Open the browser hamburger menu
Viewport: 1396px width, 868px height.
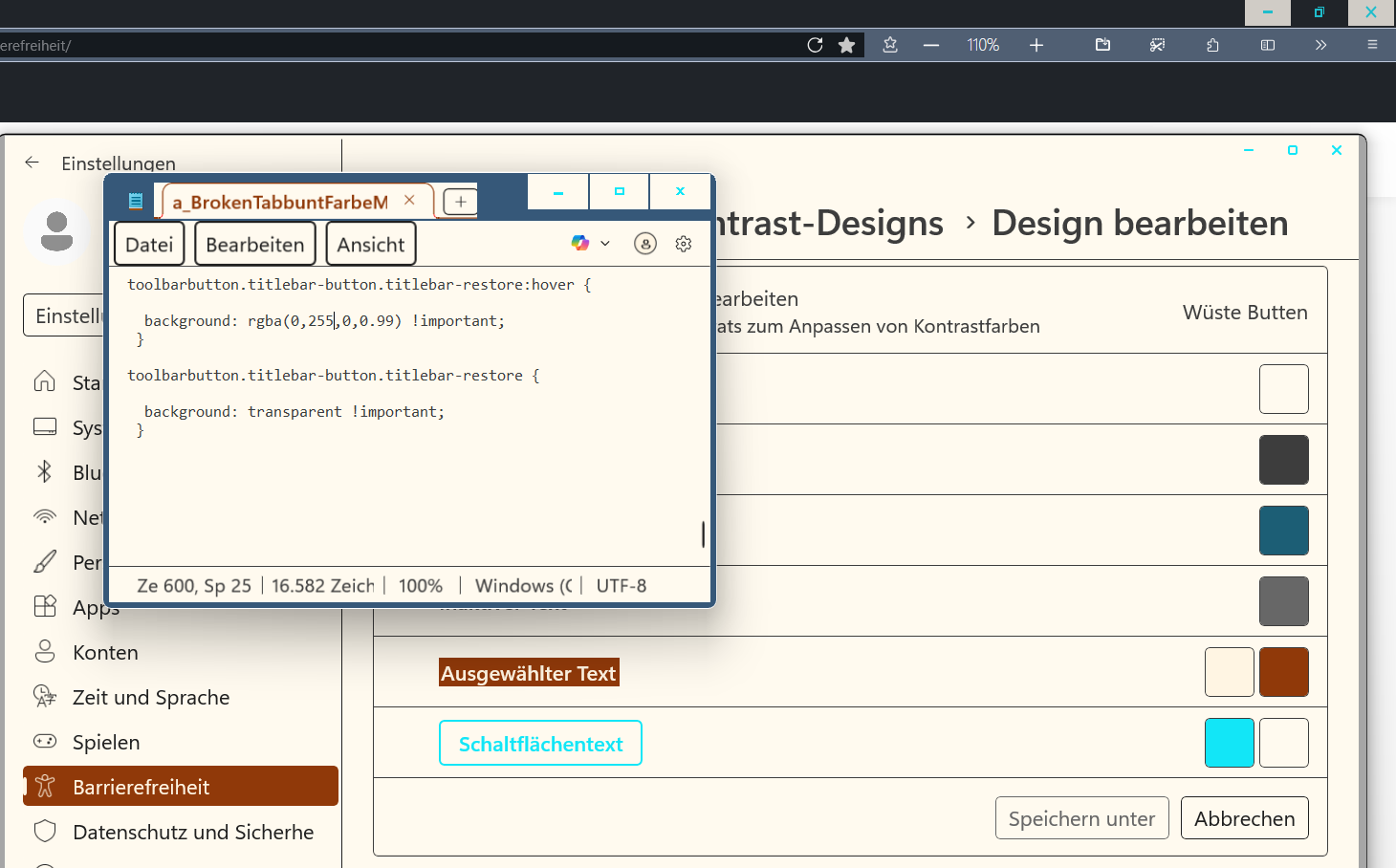point(1372,45)
